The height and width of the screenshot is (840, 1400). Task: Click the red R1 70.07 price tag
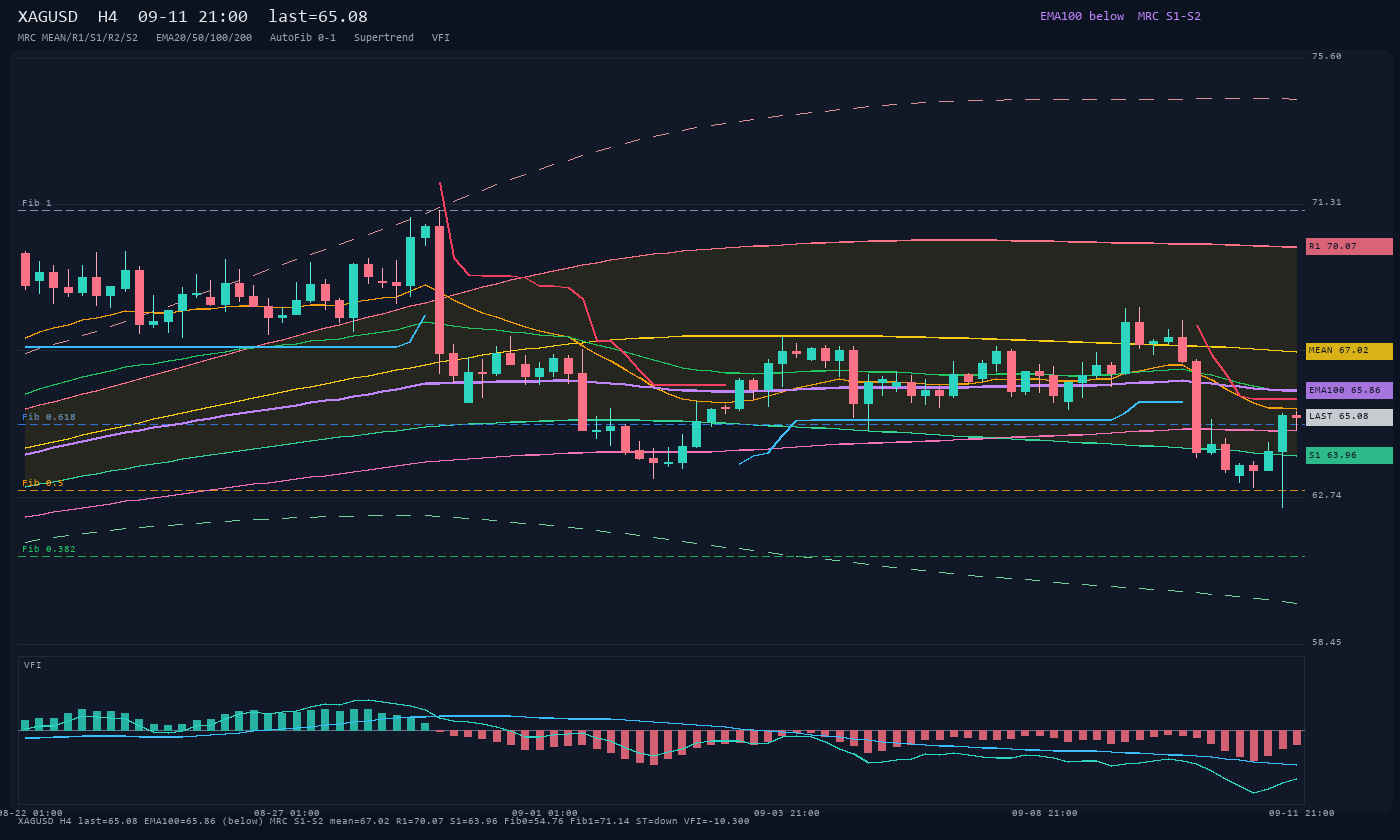tap(1349, 246)
